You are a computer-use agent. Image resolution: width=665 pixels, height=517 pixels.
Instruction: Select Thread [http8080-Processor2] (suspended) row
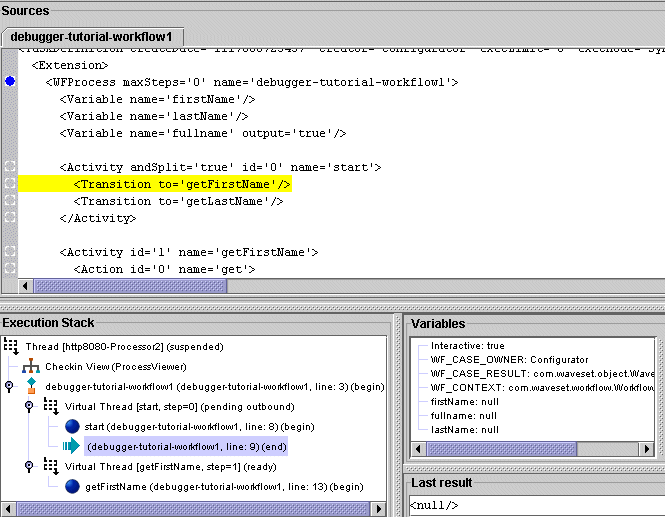pos(124,347)
